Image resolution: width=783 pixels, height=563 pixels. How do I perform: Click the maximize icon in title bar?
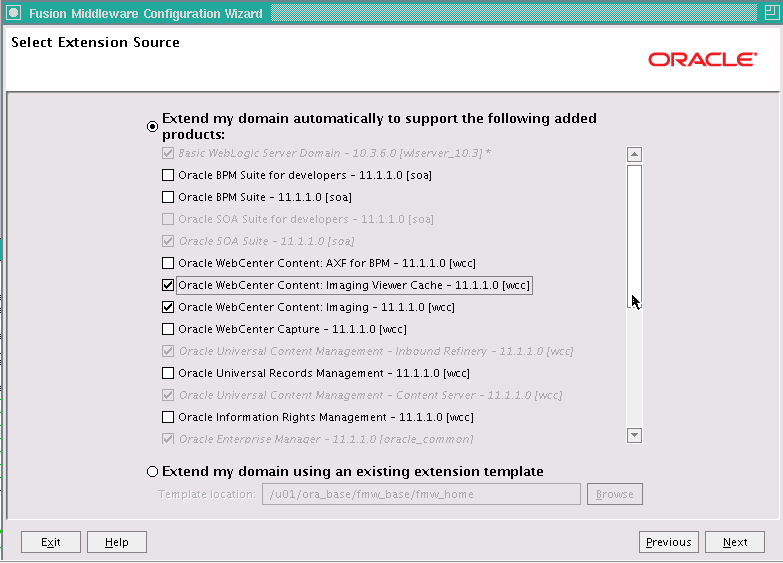772,12
